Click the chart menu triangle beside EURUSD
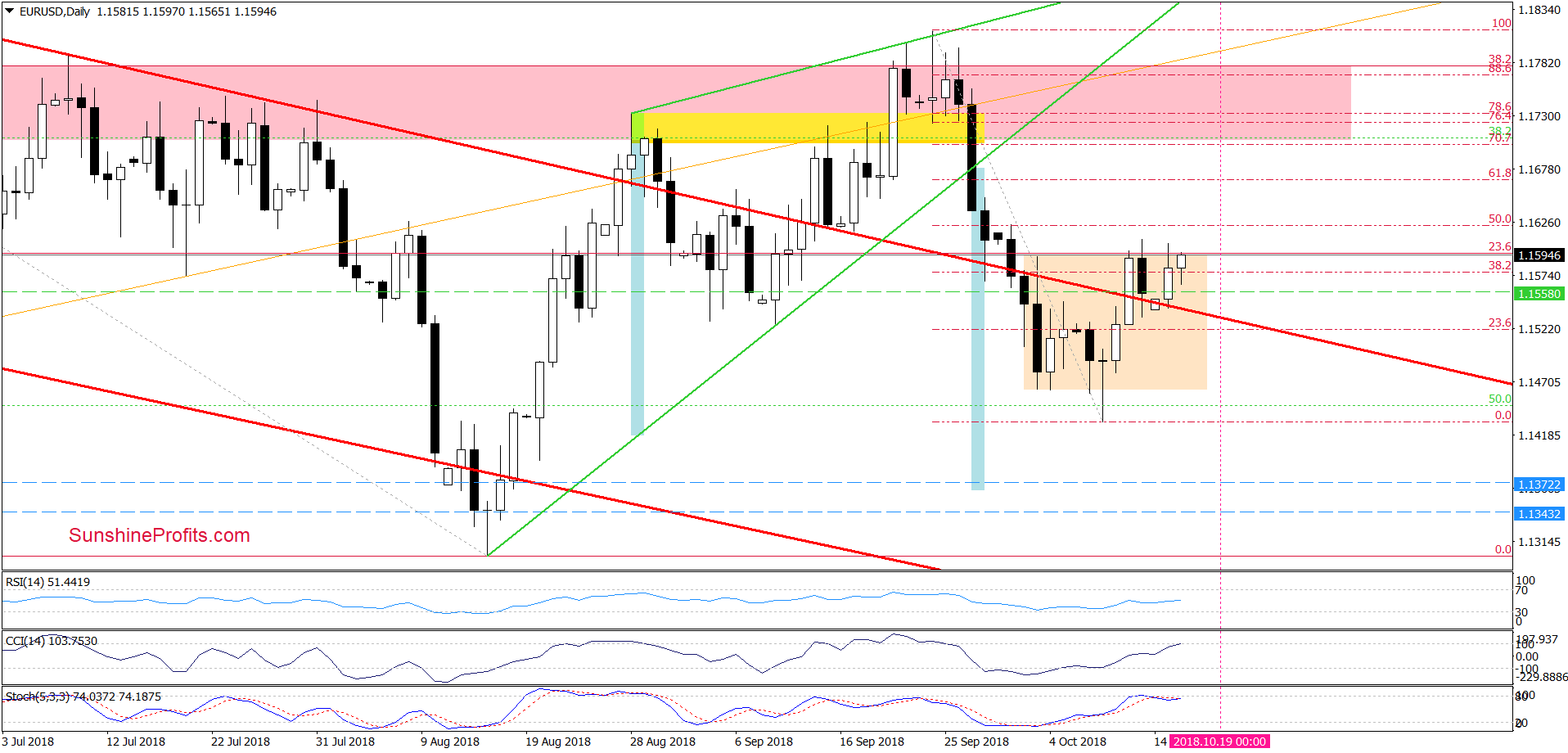Viewport: 1568px width, 753px height. pos(10,11)
